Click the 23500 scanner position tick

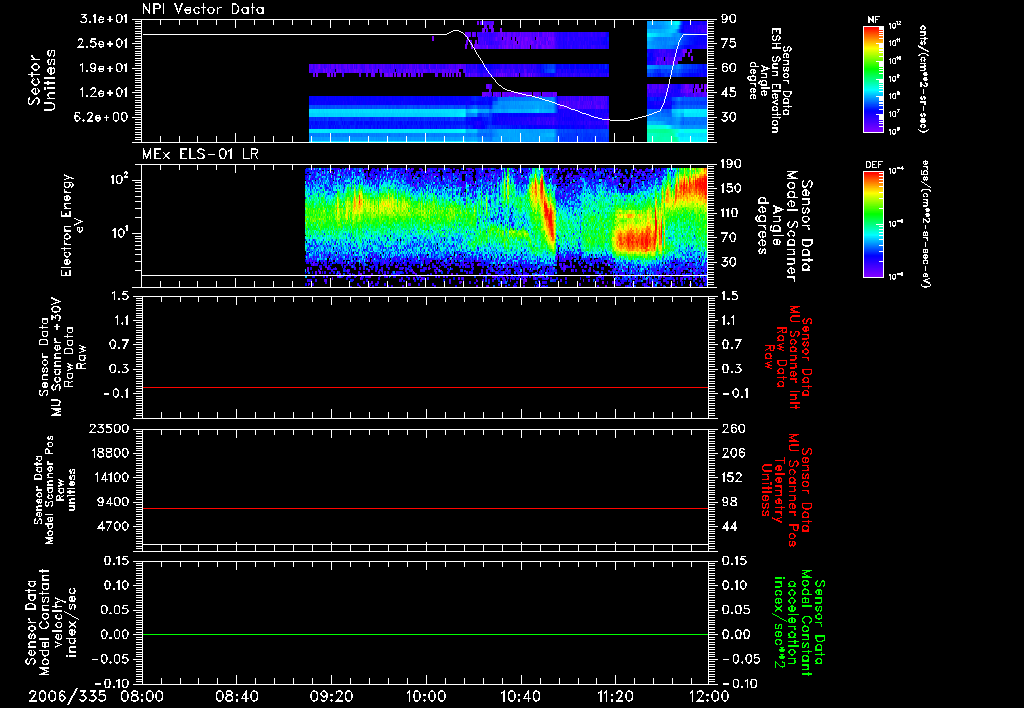click(x=108, y=429)
